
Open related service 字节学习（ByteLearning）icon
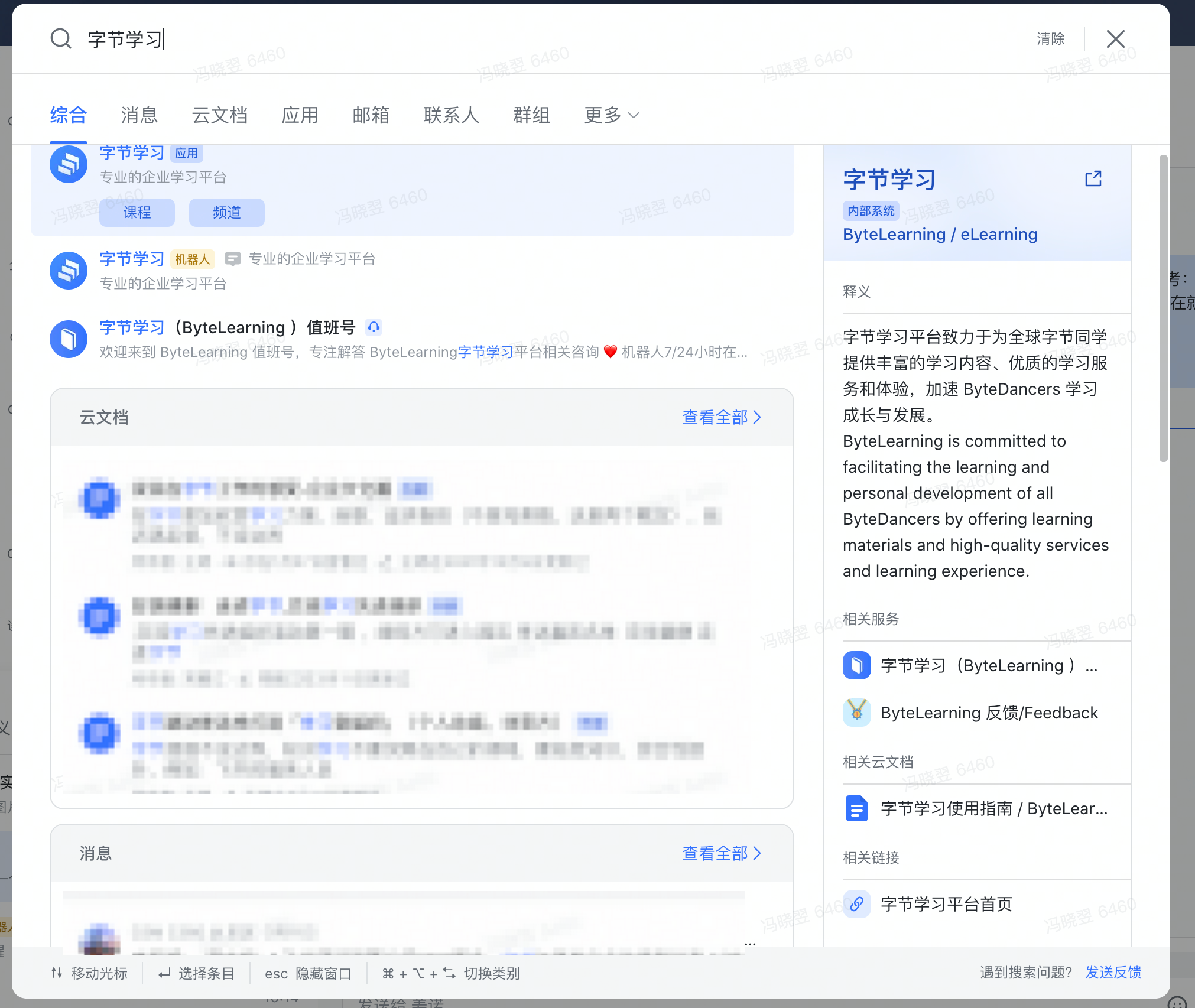pyautogui.click(x=857, y=665)
